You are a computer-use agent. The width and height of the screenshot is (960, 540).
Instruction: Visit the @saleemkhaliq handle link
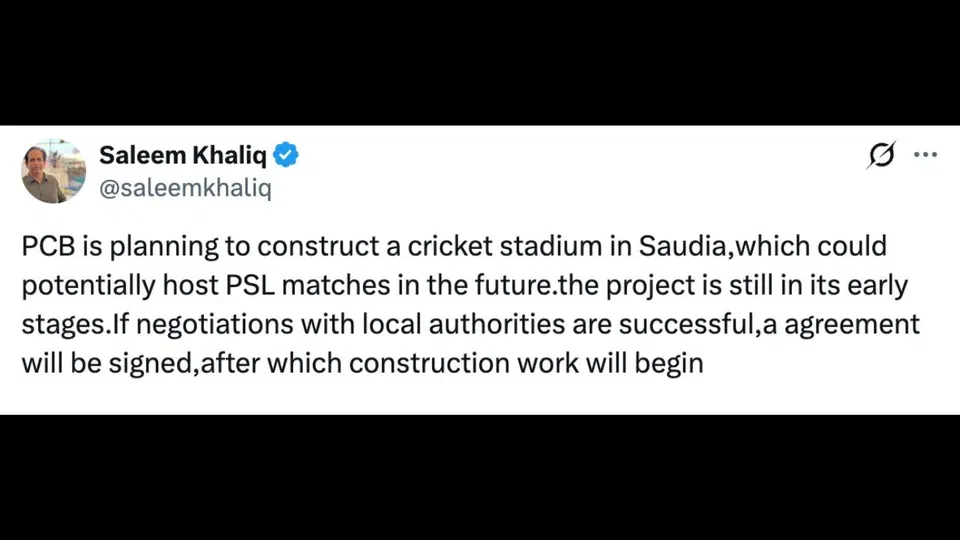(x=185, y=189)
